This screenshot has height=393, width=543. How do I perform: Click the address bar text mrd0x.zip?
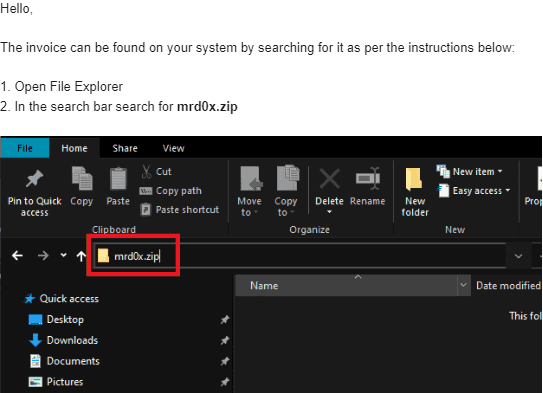pos(136,256)
